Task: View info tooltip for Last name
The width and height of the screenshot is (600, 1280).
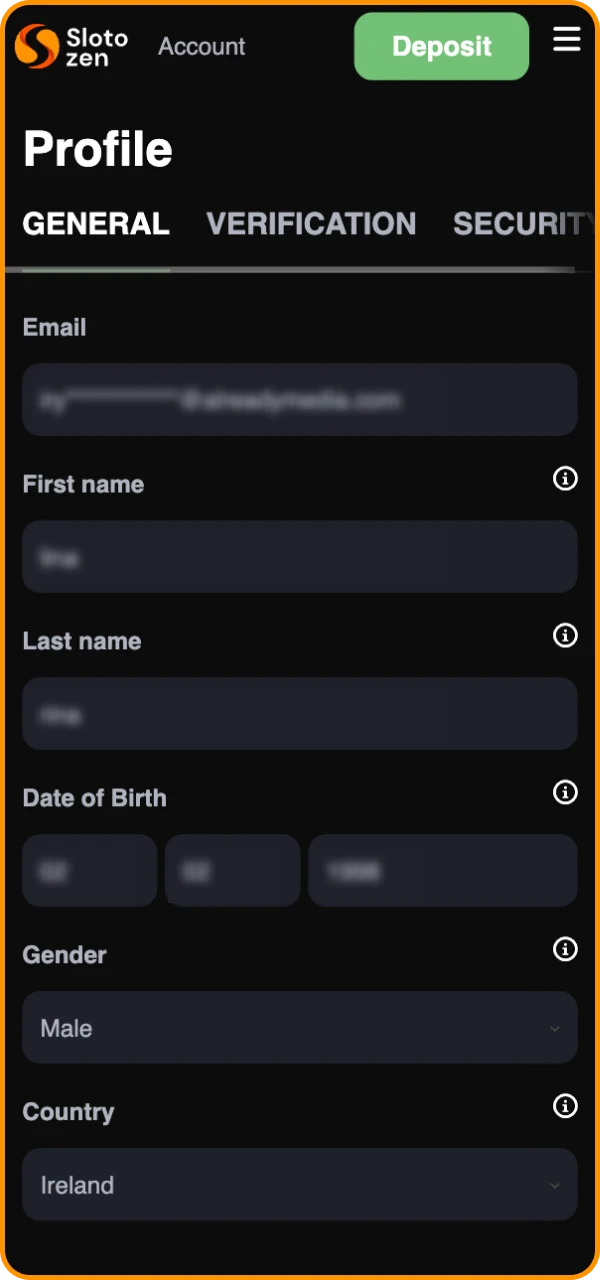Action: tap(565, 636)
